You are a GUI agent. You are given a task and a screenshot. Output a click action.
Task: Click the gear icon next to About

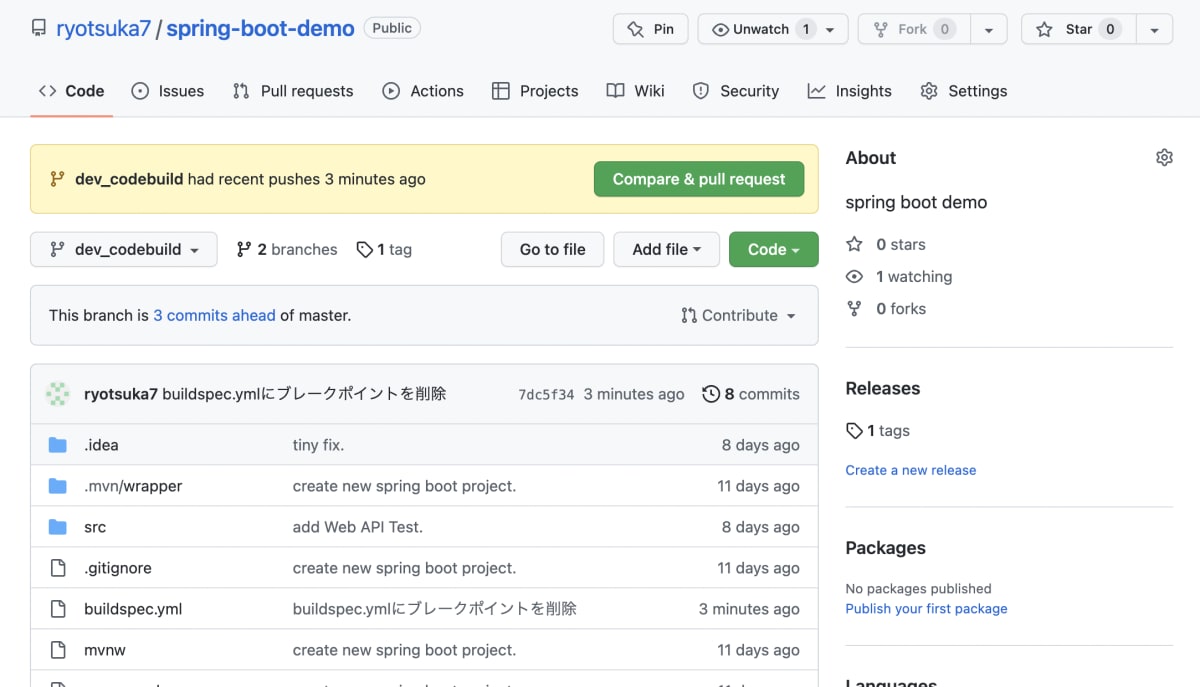pyautogui.click(x=1164, y=157)
